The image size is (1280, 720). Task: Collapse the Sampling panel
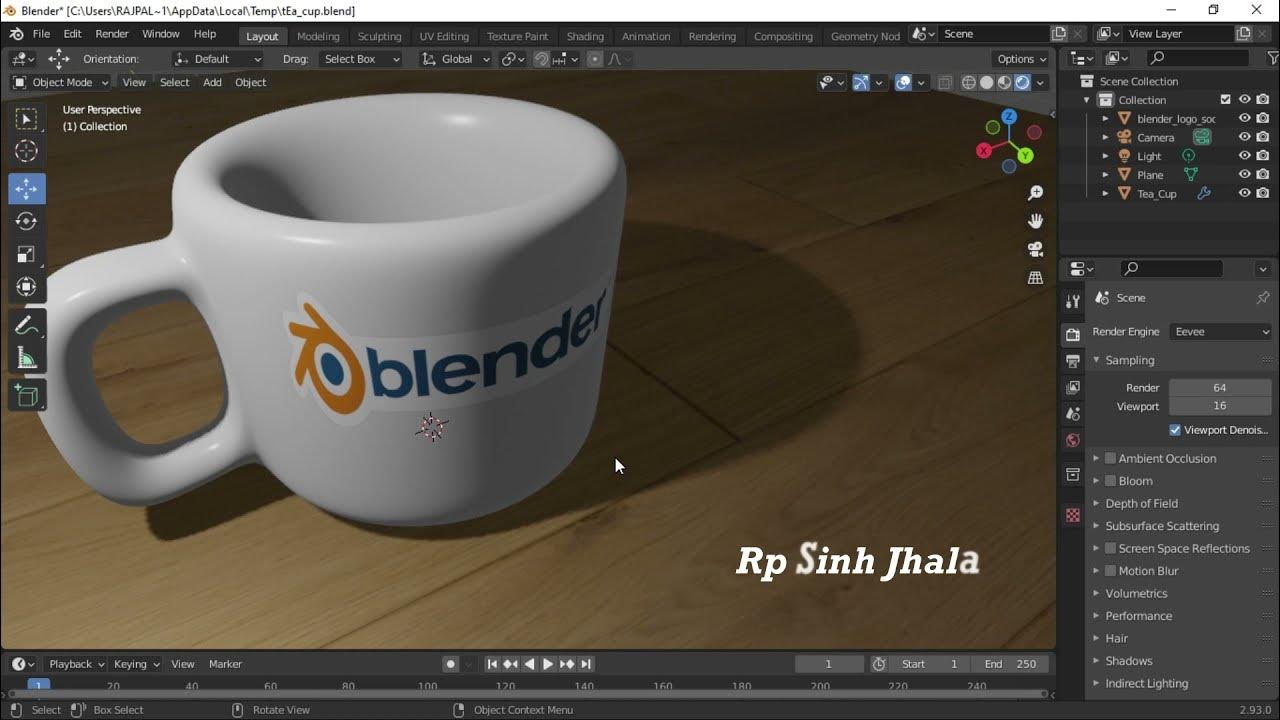pyautogui.click(x=1129, y=360)
